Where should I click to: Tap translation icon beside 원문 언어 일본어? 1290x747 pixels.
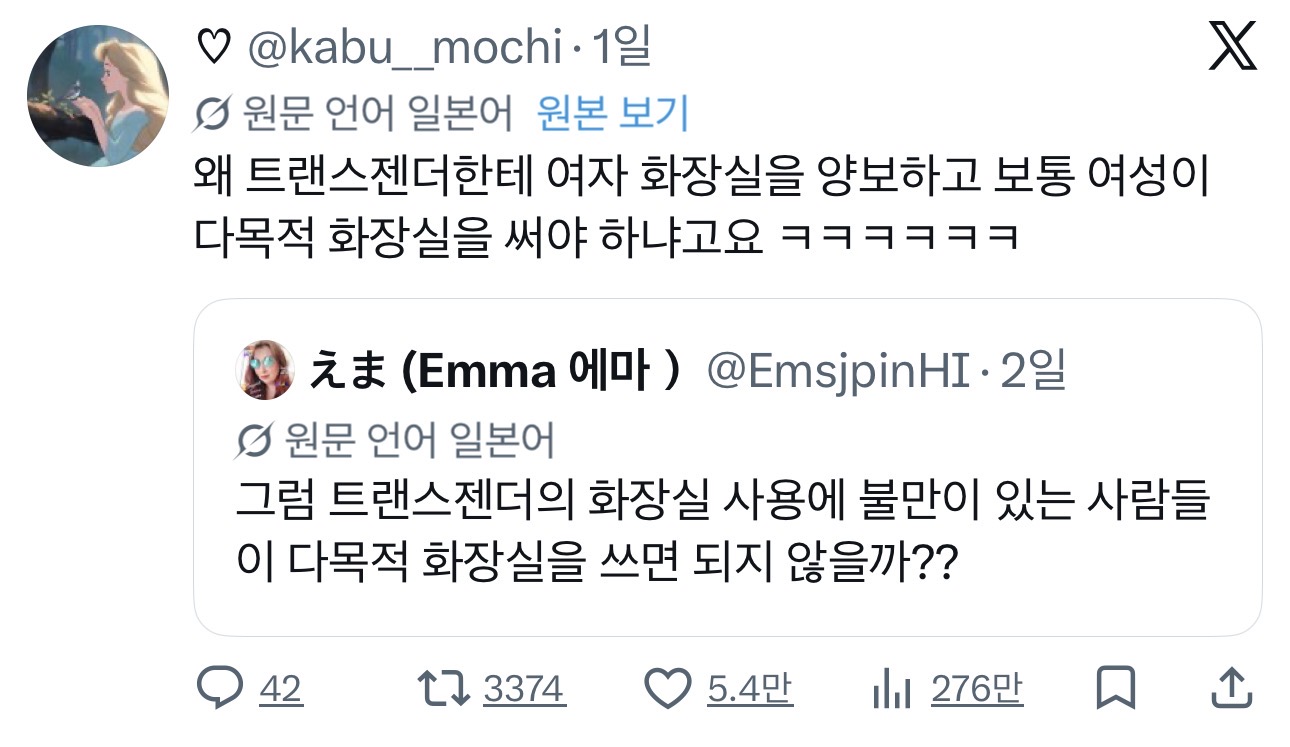tap(214, 114)
